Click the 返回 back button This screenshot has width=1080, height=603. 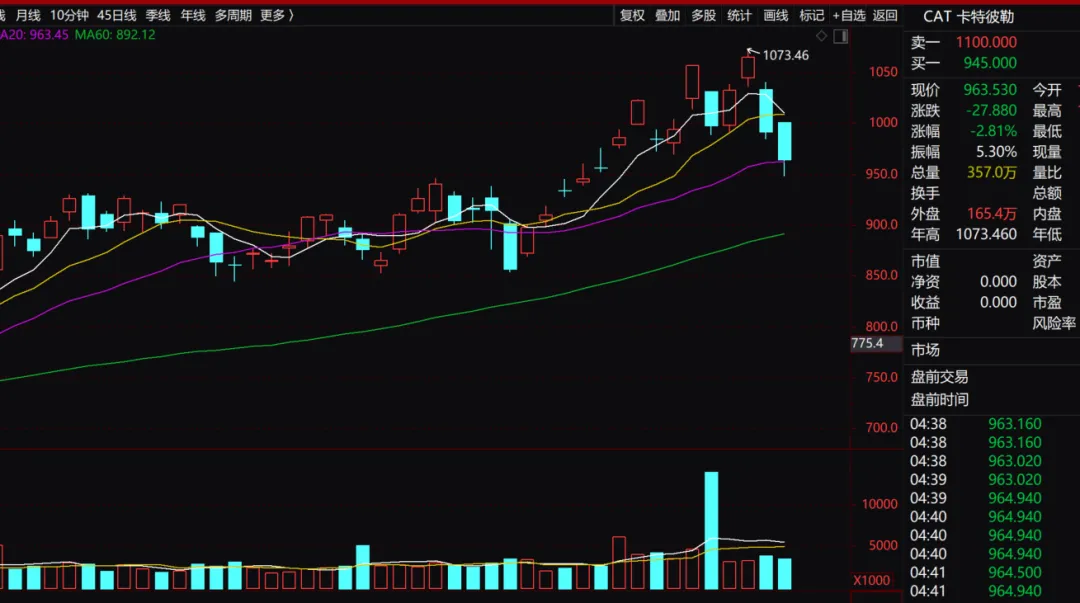point(885,15)
